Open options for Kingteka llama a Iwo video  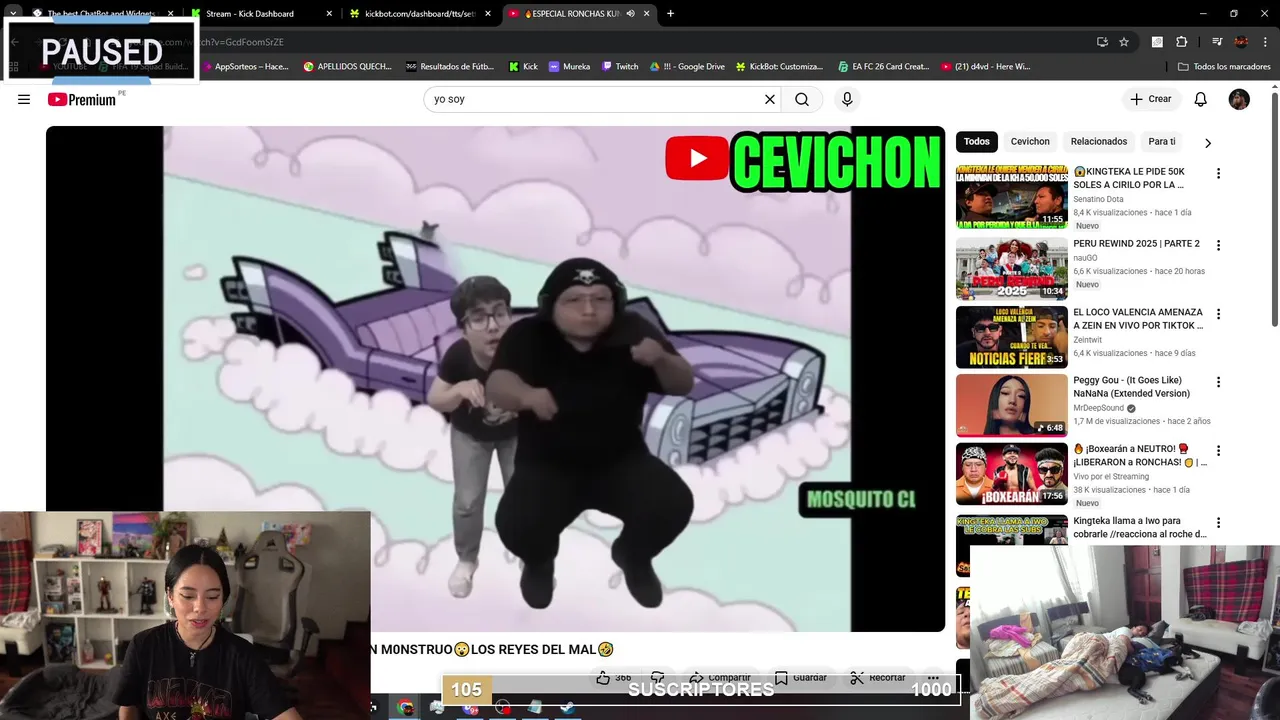(x=1218, y=523)
